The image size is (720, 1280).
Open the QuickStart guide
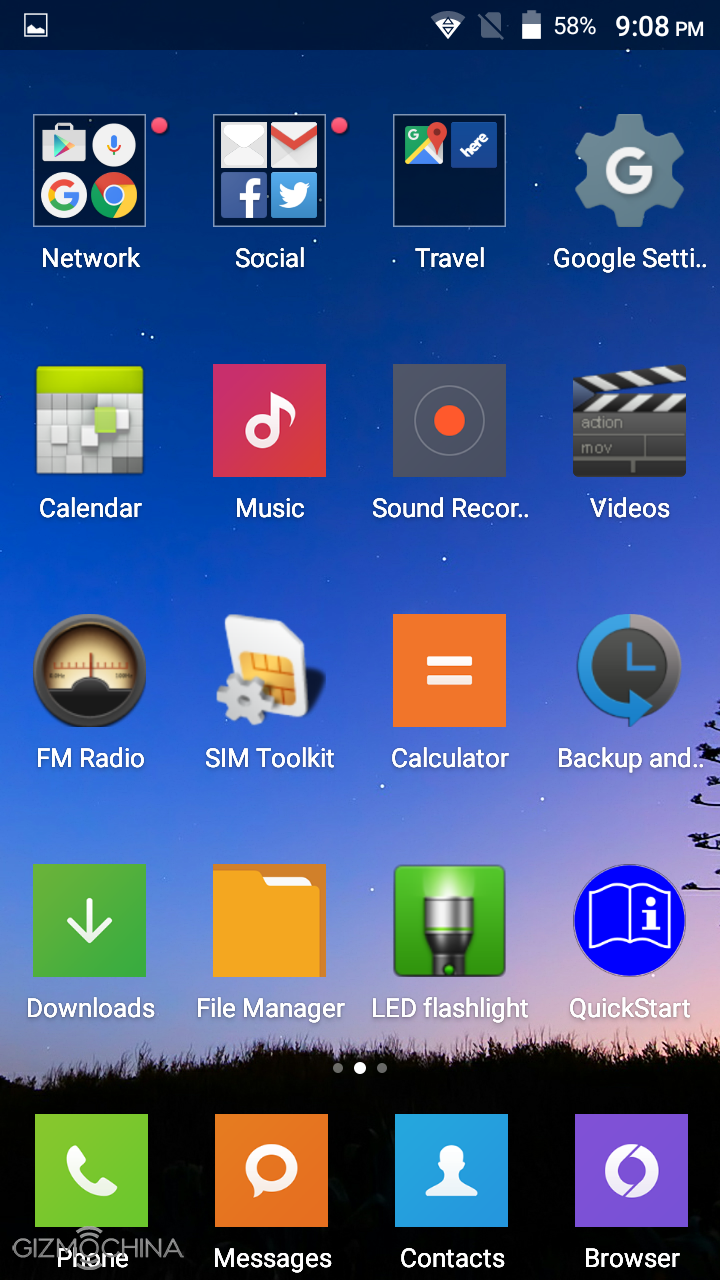tap(629, 920)
